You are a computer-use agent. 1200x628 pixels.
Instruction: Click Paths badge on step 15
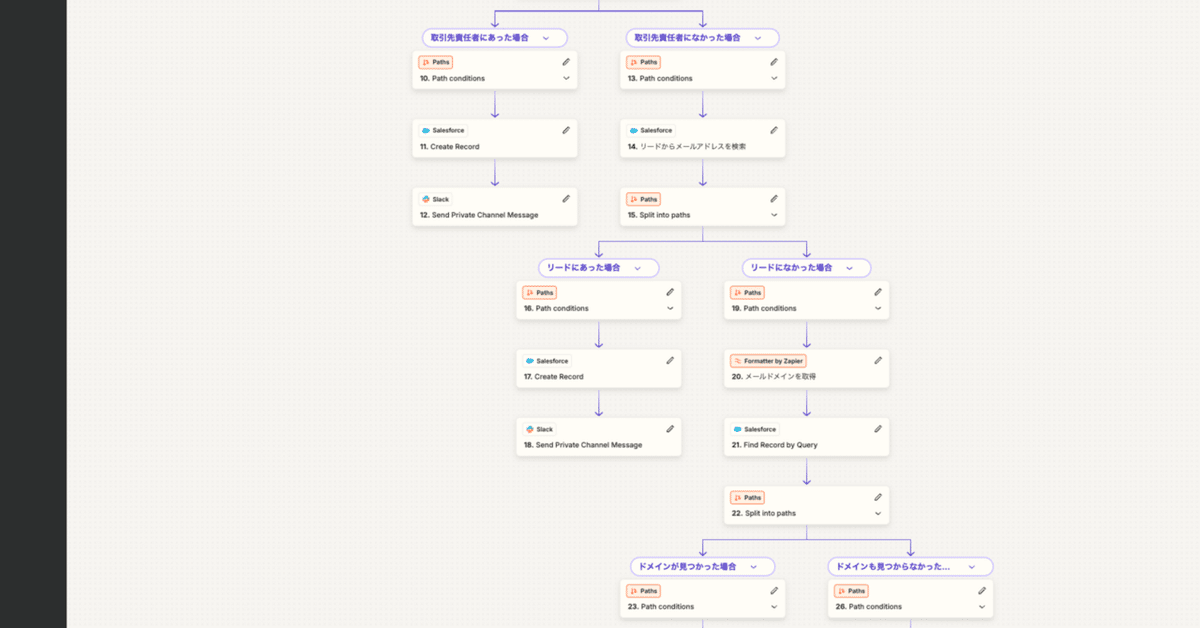(x=644, y=199)
